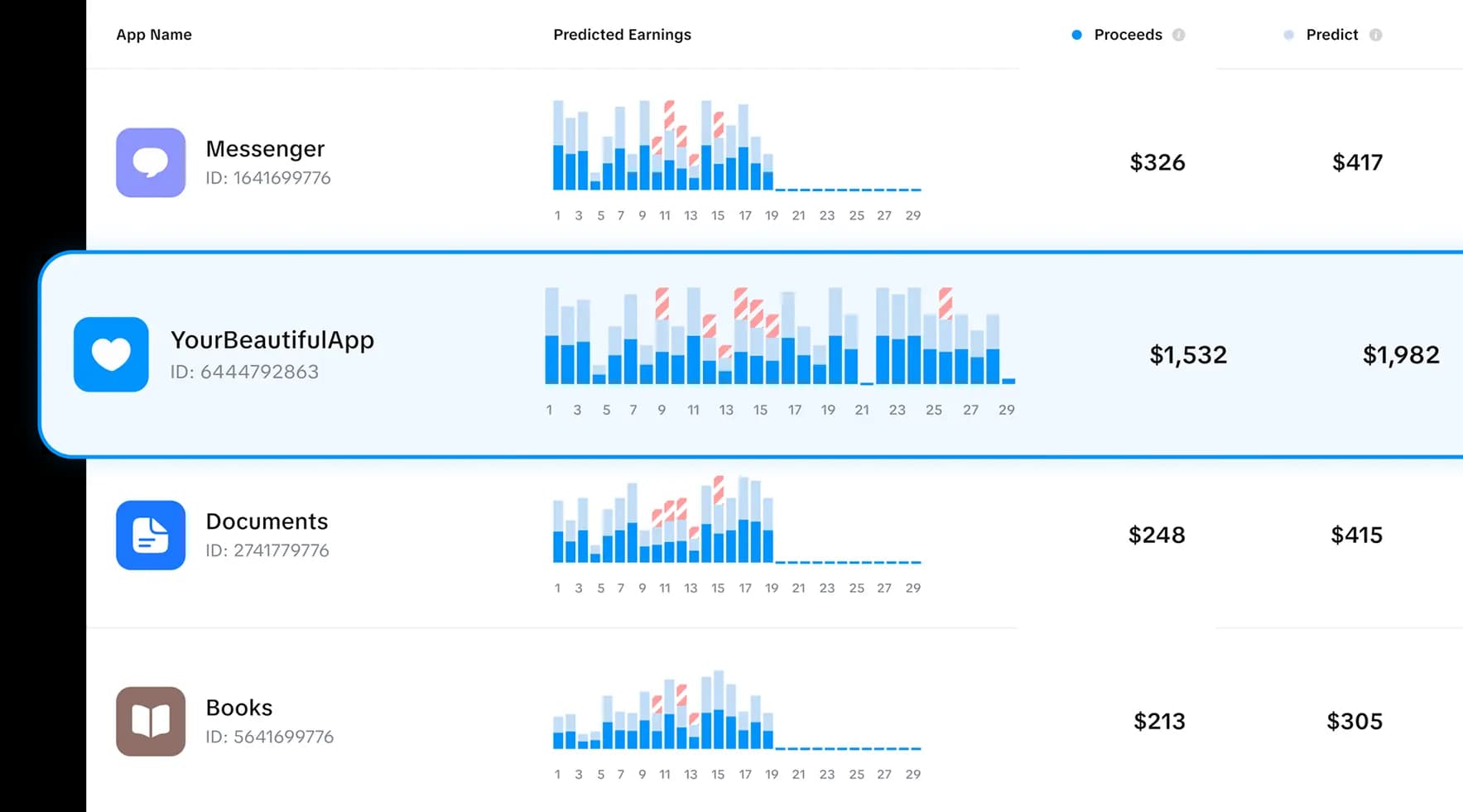Click the $1,982 predicted value for YourBeautifulApp
Image resolution: width=1463 pixels, height=812 pixels.
(x=1401, y=354)
